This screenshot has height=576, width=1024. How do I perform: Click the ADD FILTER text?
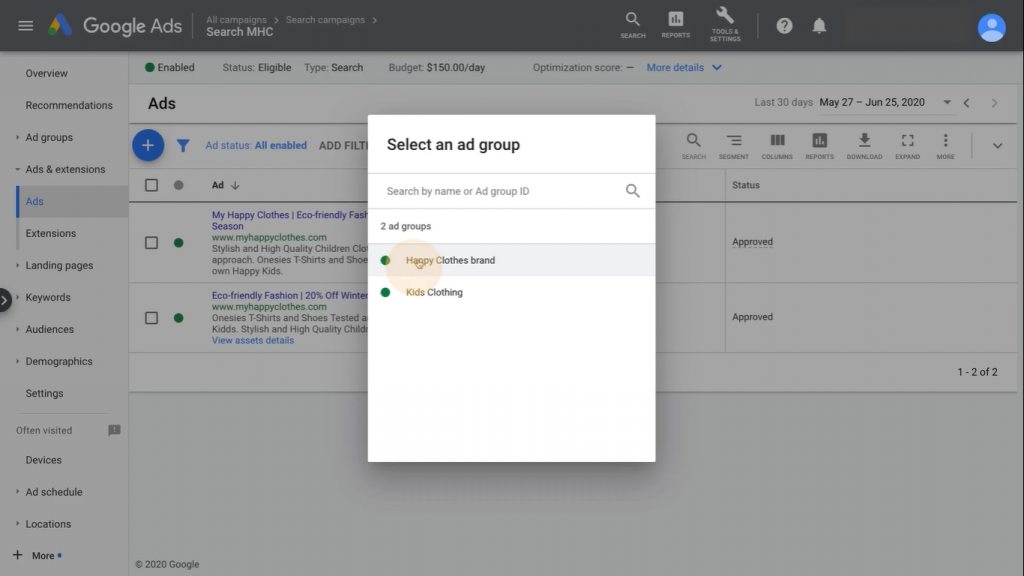coord(343,146)
